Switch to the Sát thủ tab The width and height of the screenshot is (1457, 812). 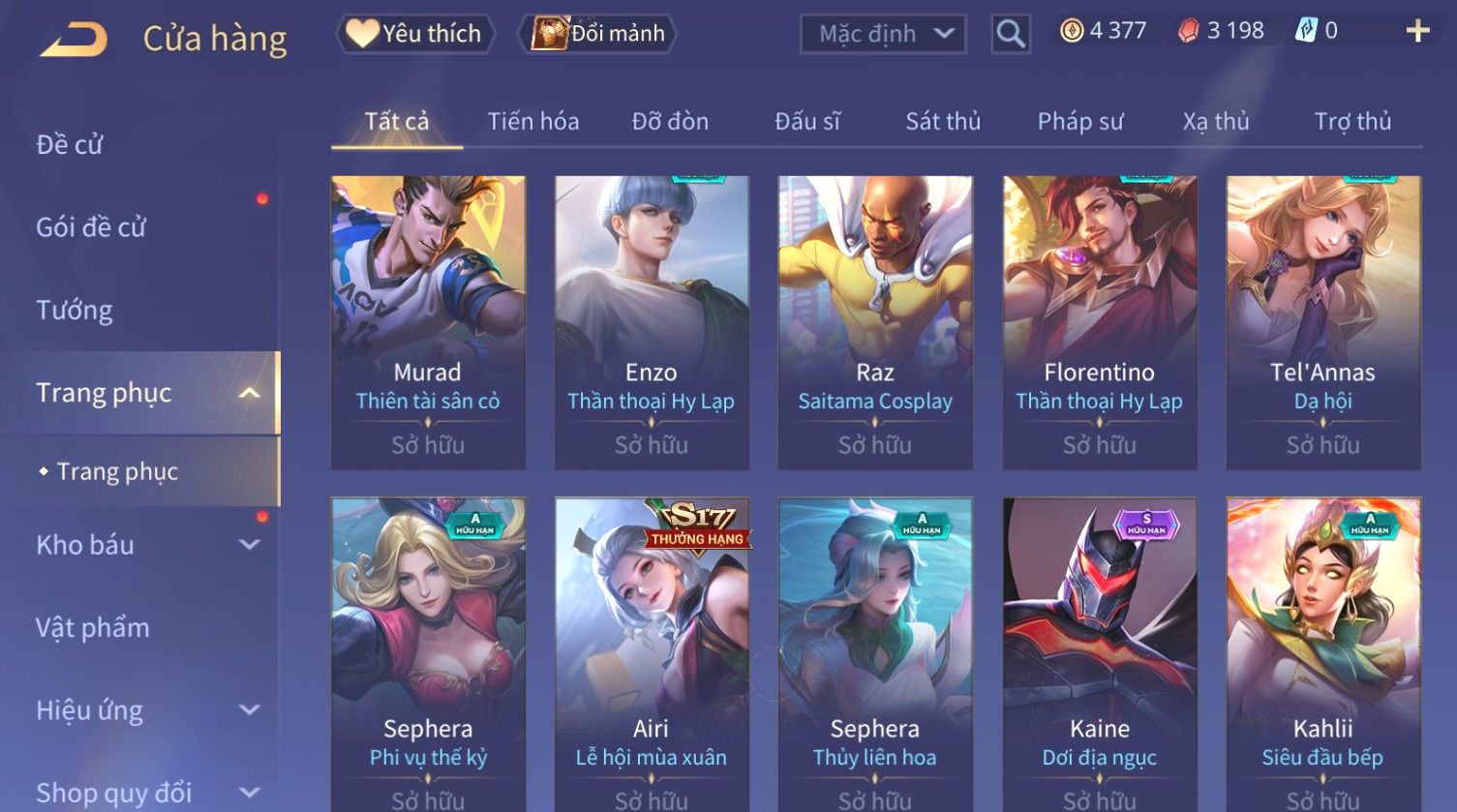click(x=943, y=121)
